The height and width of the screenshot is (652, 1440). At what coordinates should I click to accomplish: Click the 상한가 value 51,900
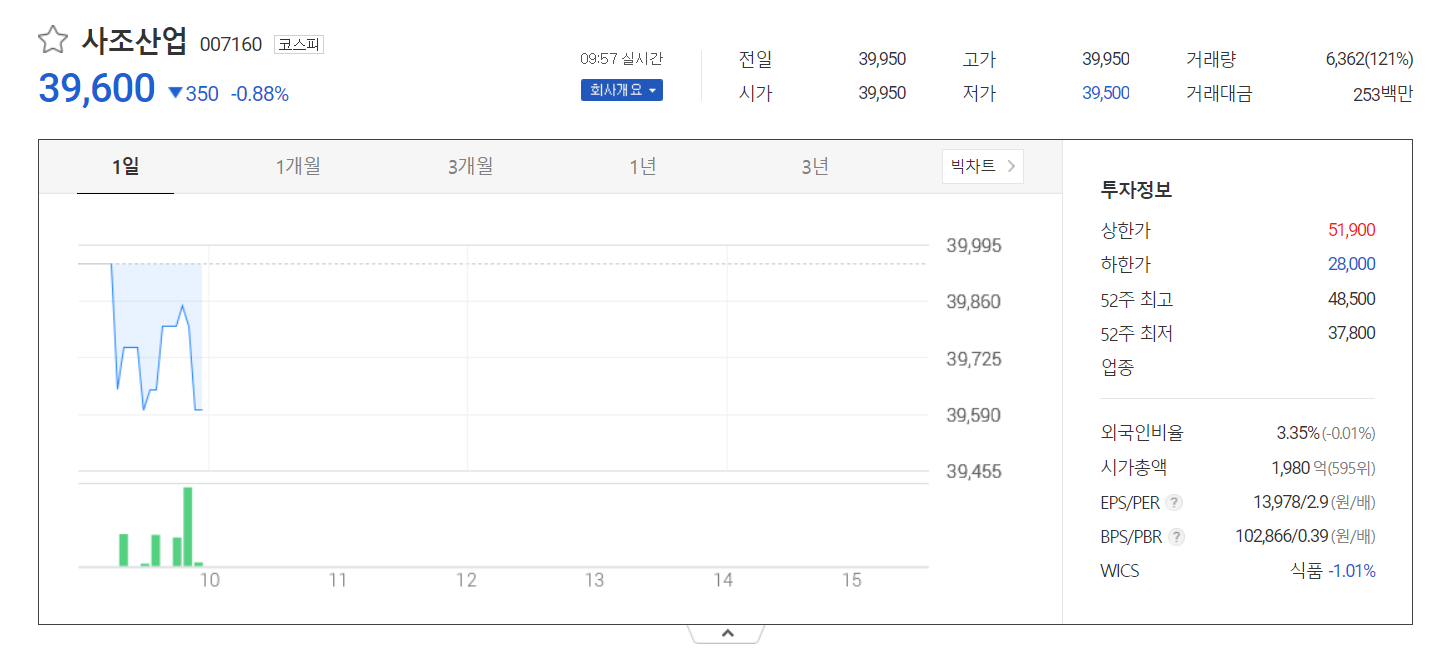[1352, 230]
